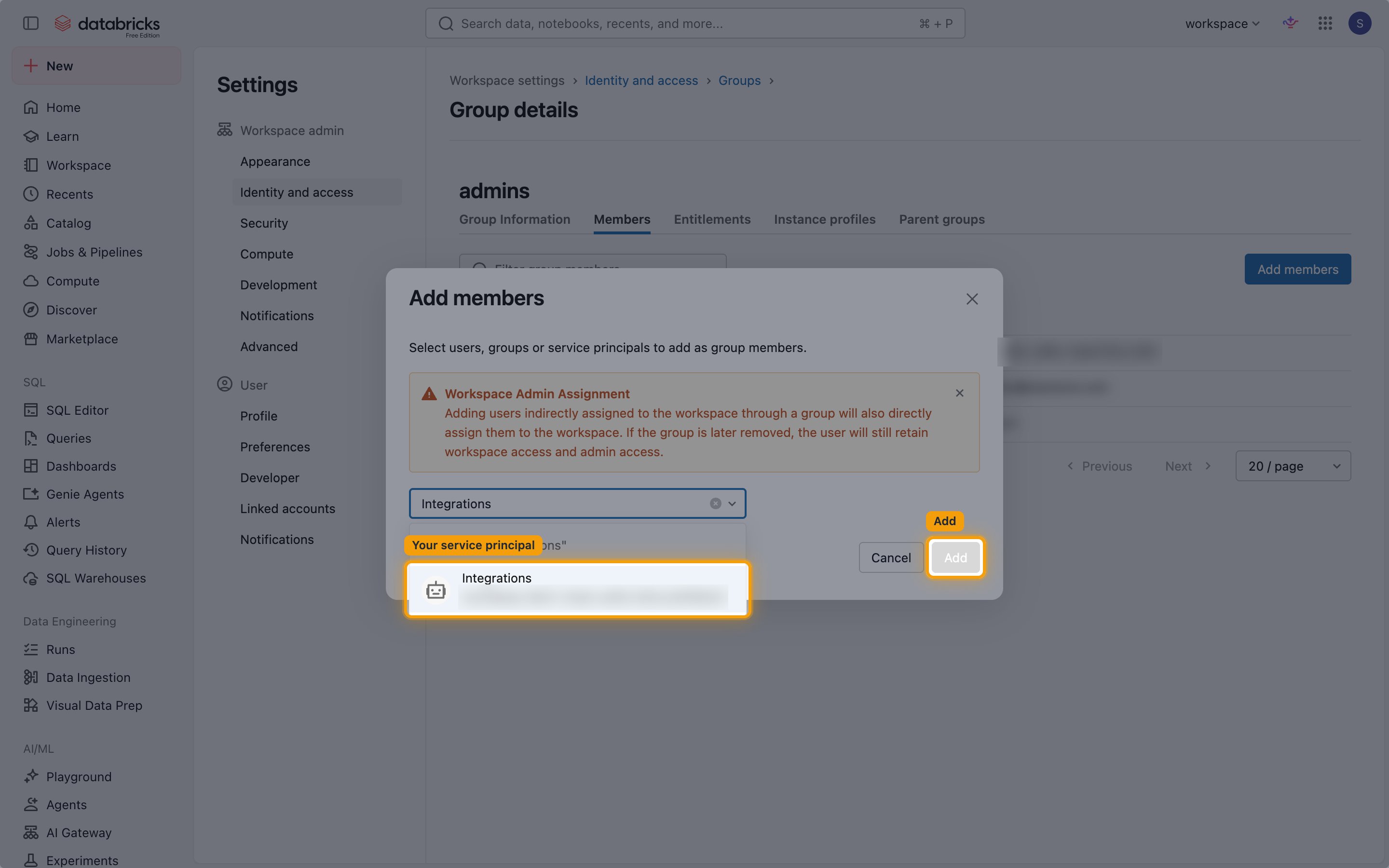Dismiss the Workspace Admin Assignment warning

click(x=959, y=393)
